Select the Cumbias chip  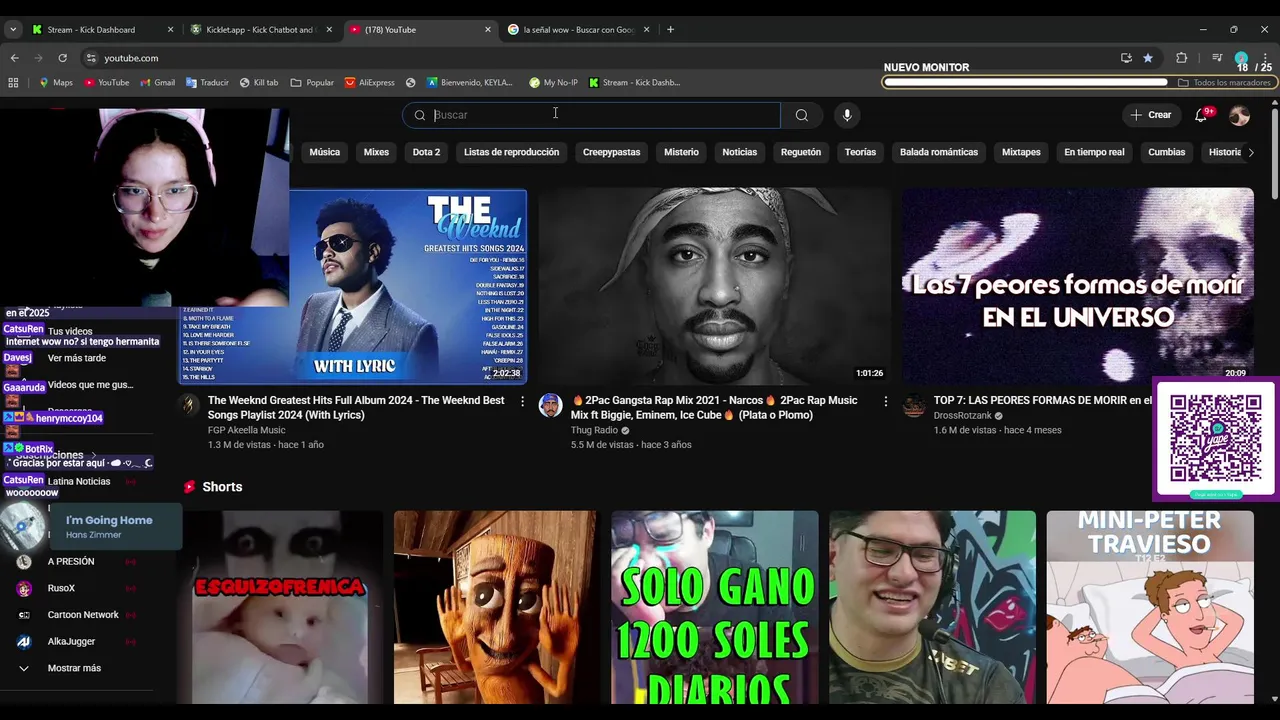pos(1166,152)
